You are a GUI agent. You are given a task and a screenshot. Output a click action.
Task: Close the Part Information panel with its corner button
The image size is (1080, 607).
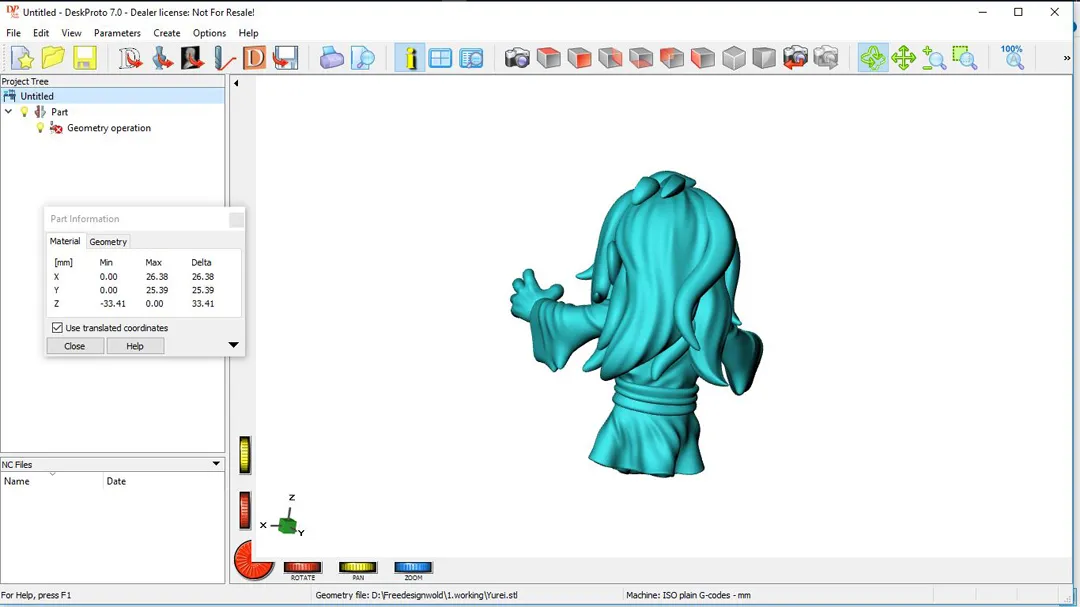(x=236, y=219)
